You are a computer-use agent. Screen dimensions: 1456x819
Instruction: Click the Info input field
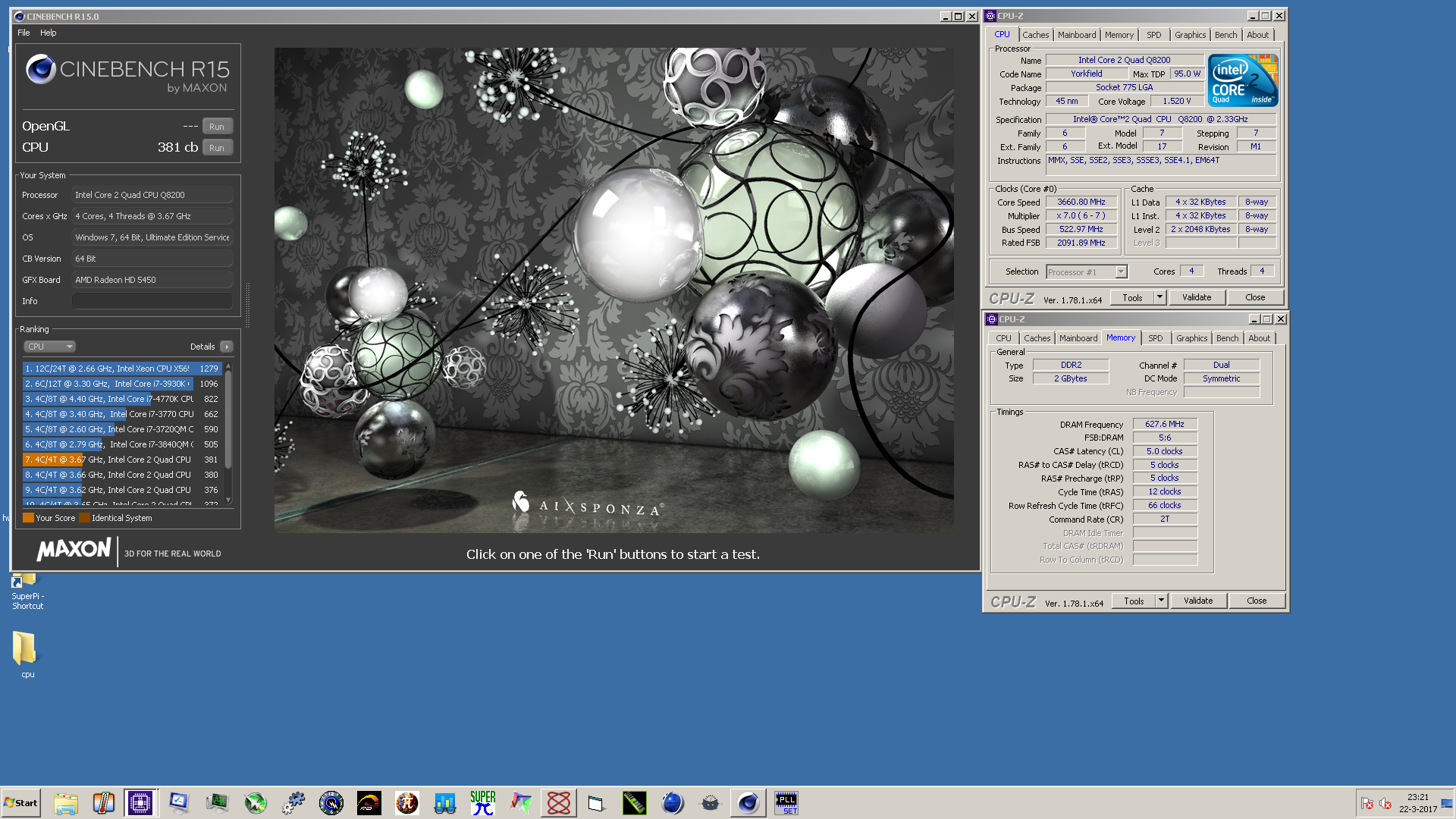pos(152,301)
